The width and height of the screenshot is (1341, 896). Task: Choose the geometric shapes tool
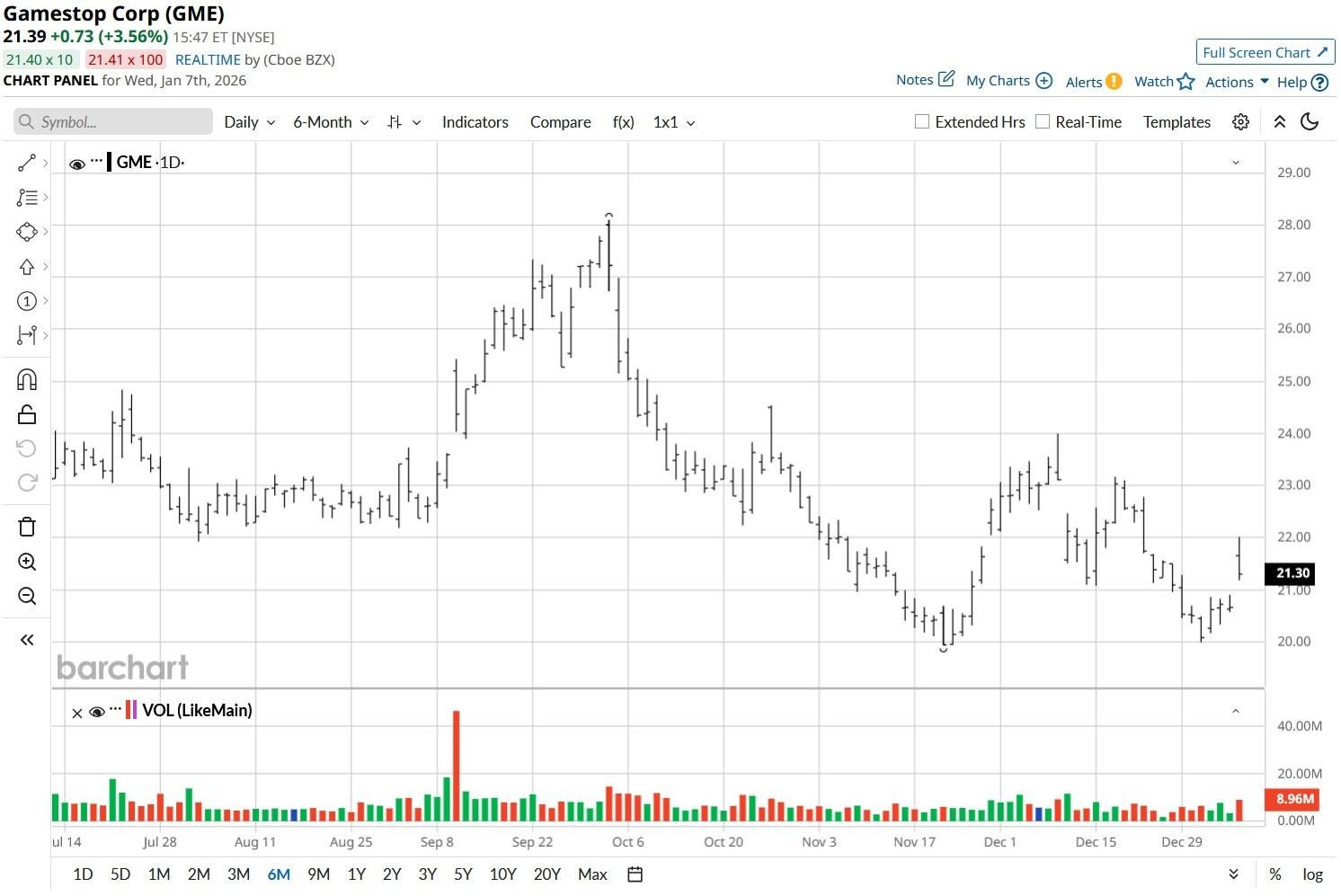[27, 232]
